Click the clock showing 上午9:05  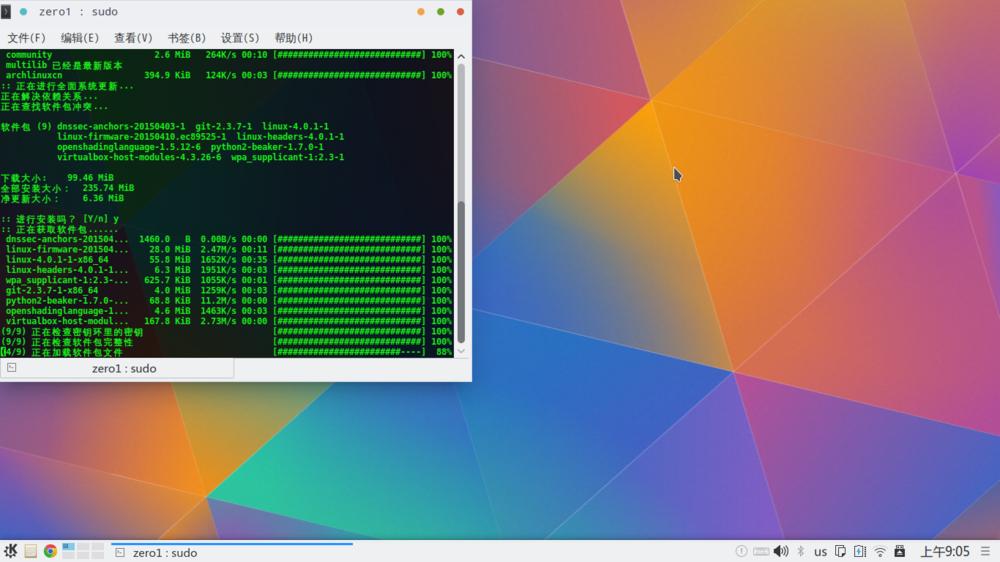coord(945,552)
